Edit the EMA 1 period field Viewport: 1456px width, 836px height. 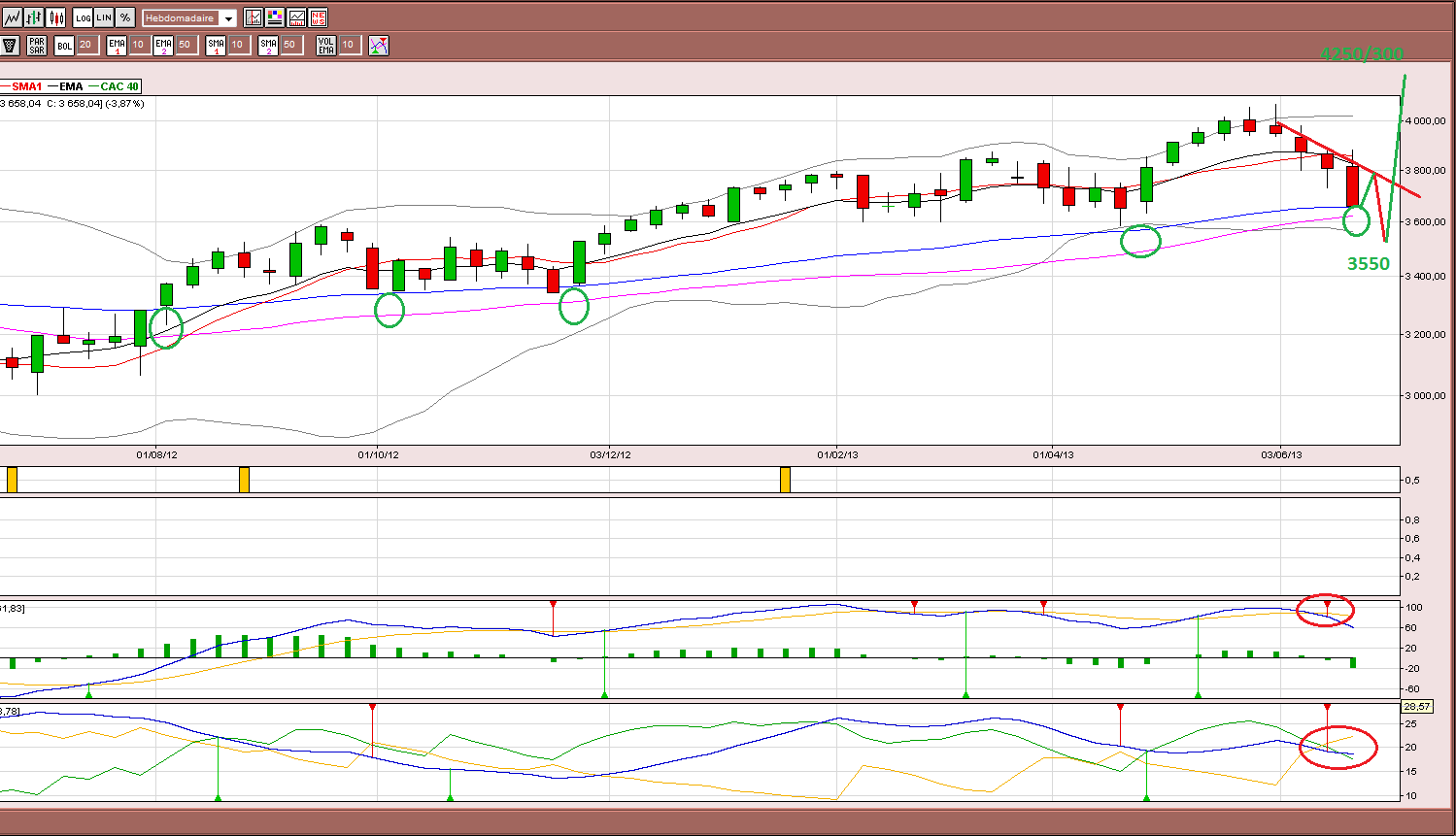[x=138, y=45]
